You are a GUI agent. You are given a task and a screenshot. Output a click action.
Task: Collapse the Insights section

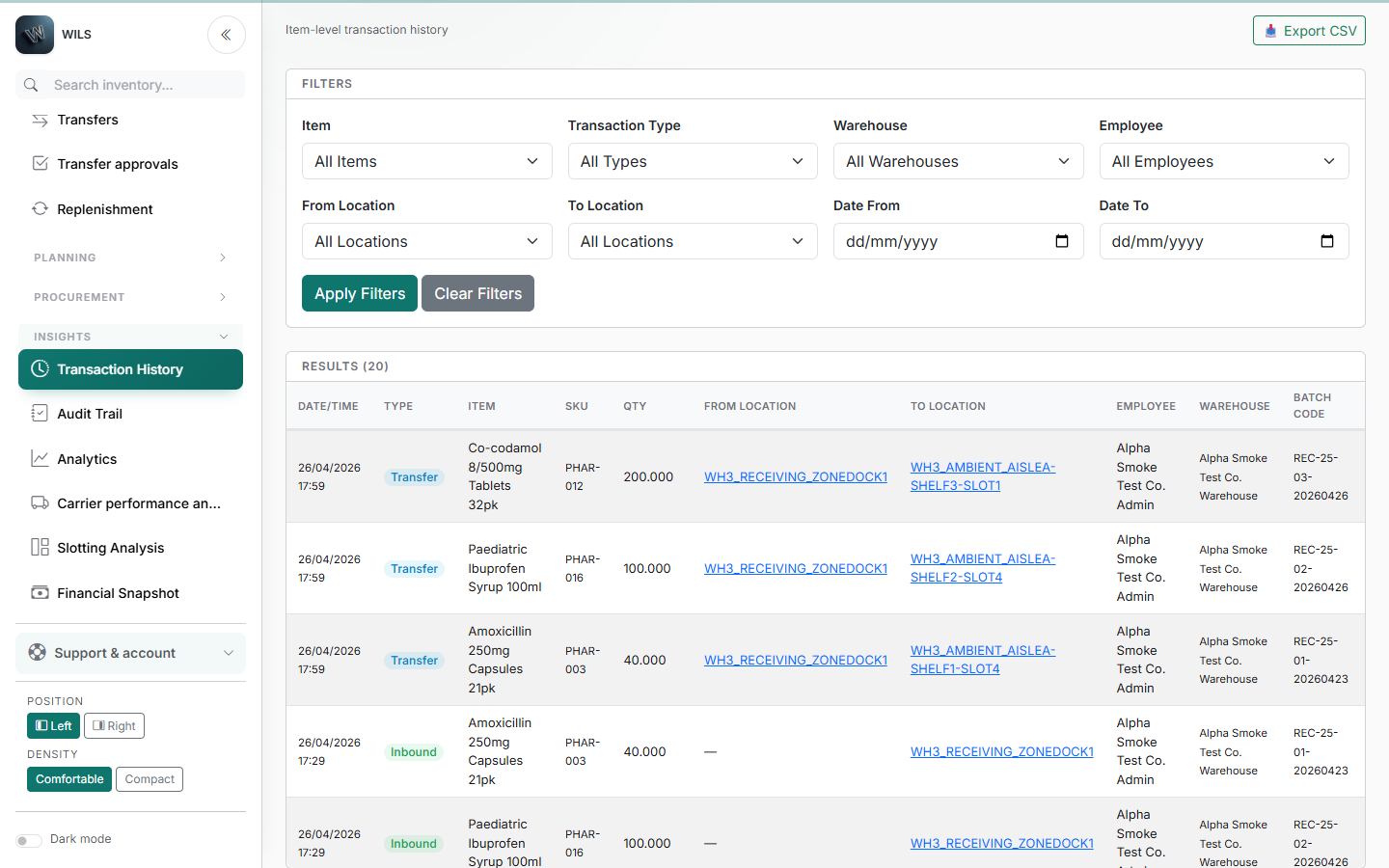coord(130,337)
